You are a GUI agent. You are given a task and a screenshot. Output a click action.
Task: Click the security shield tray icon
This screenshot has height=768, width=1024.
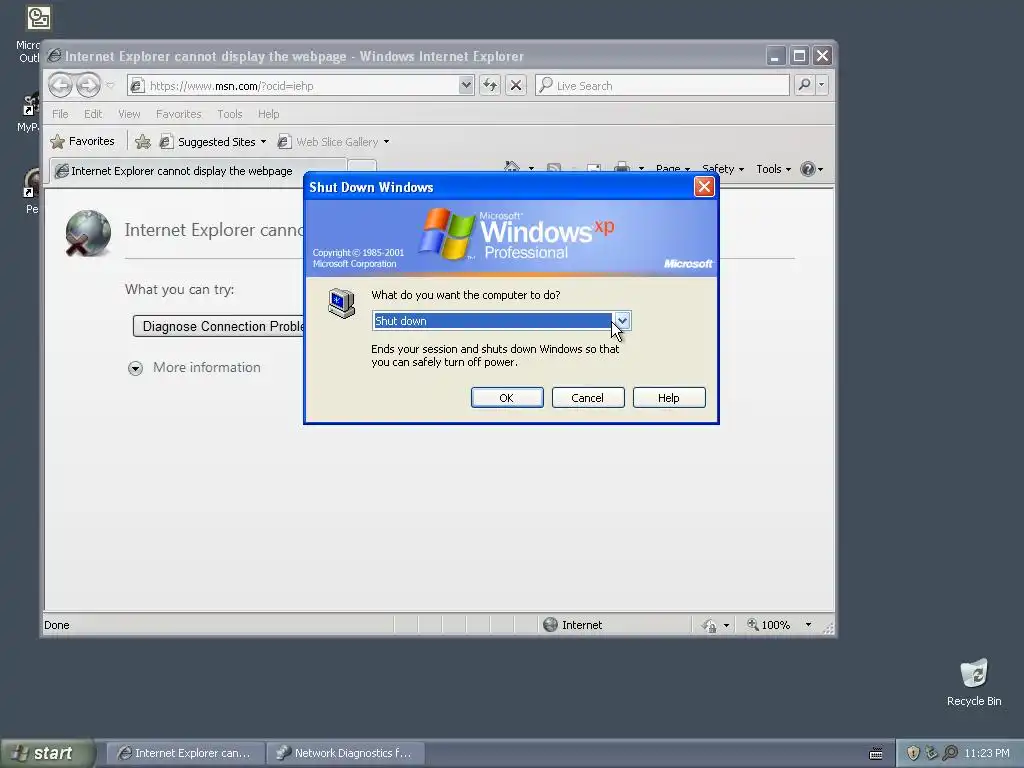(913, 753)
